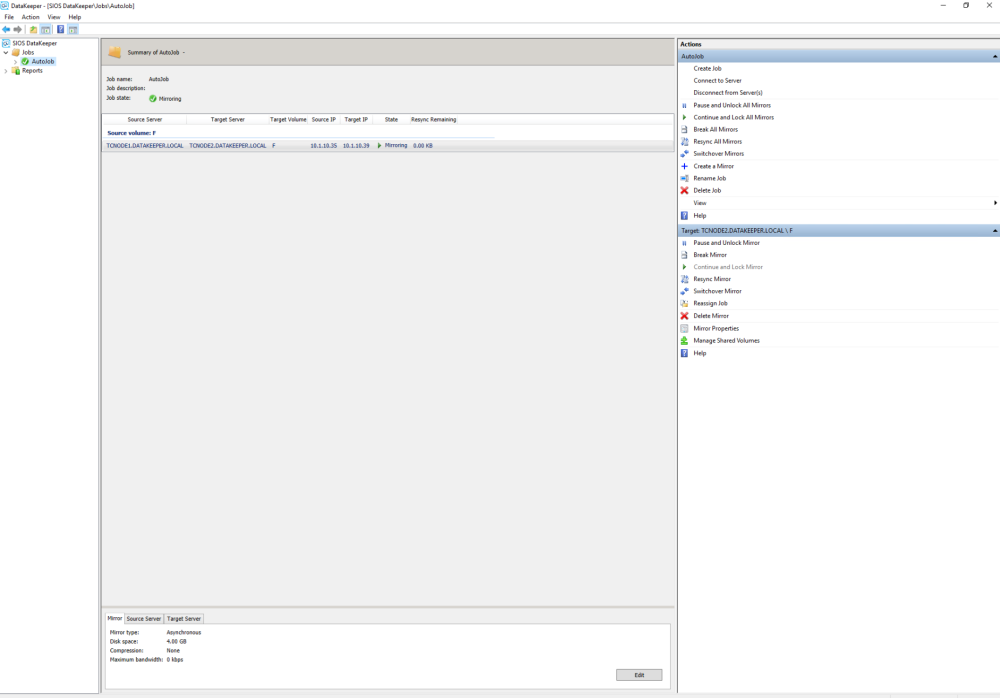The width and height of the screenshot is (1000, 698).
Task: Collapse the Jobs tree node
Action: 6,52
